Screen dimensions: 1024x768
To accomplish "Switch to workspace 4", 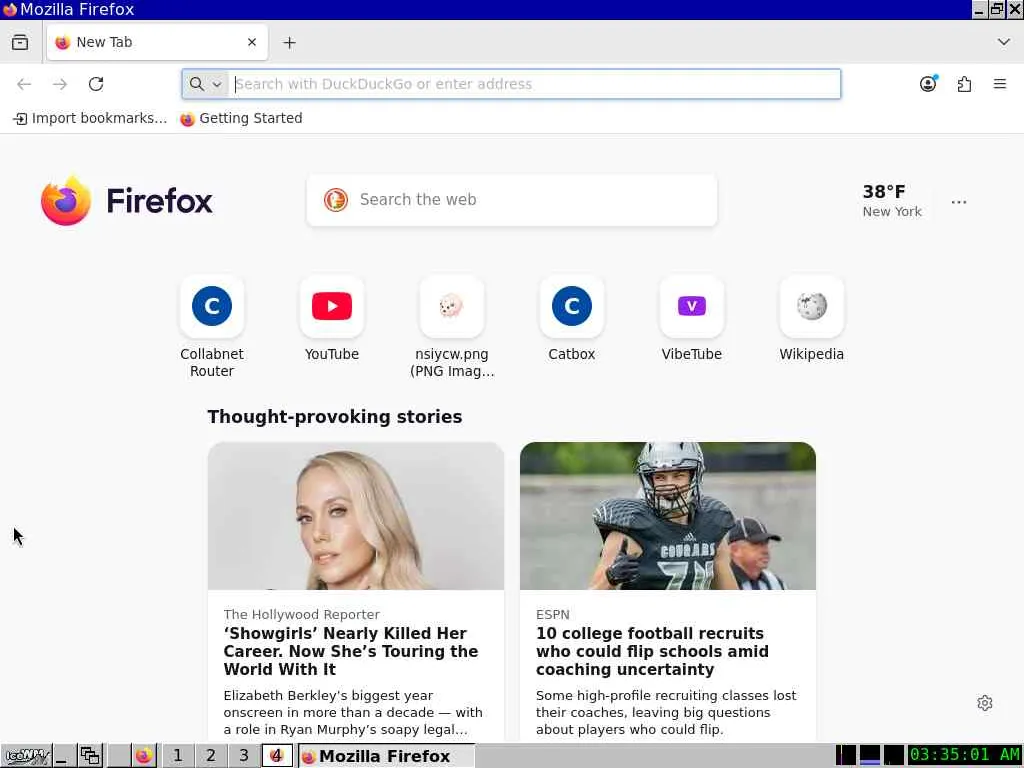I will [x=277, y=756].
